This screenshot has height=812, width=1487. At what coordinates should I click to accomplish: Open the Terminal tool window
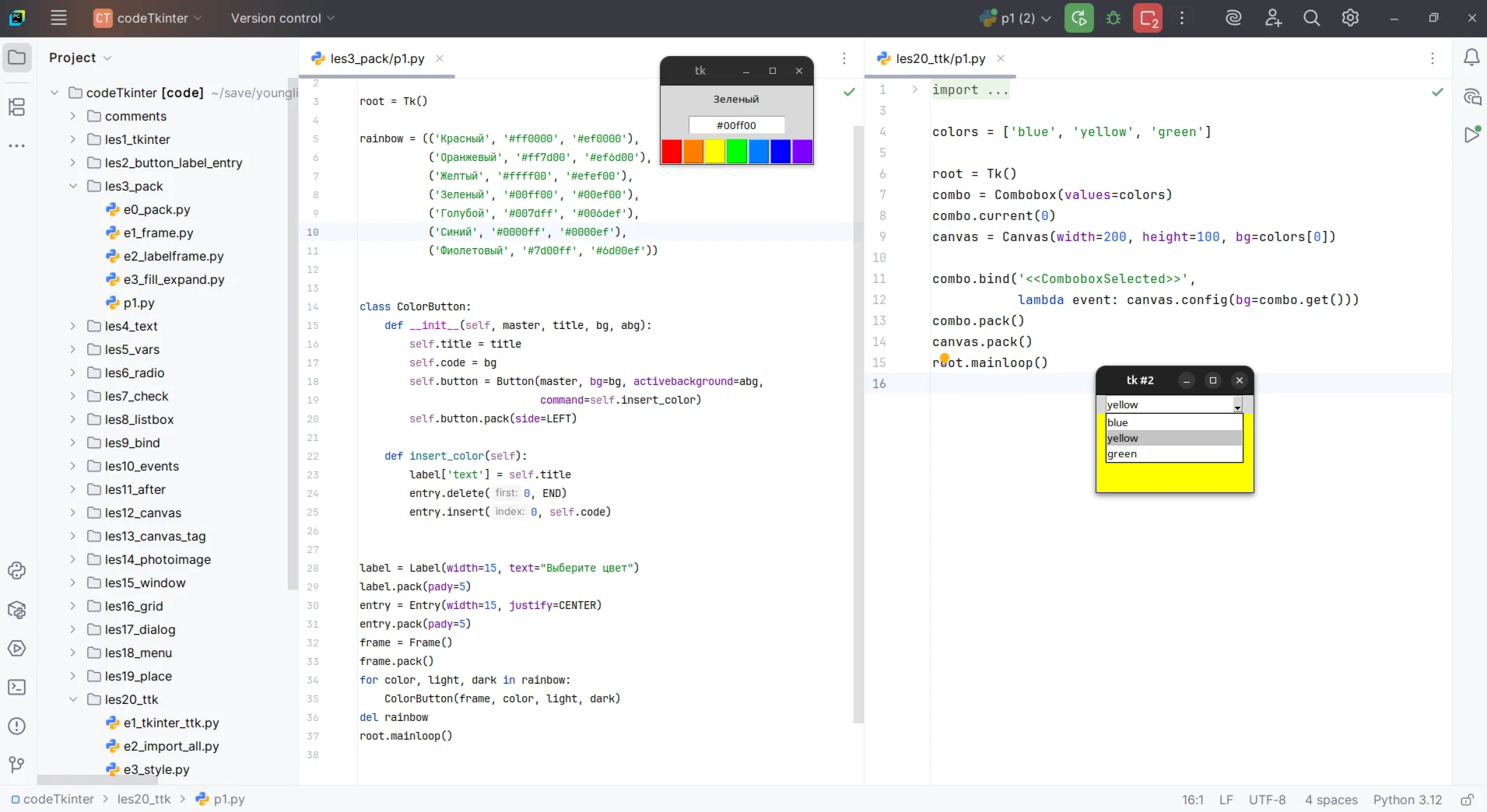coord(16,688)
